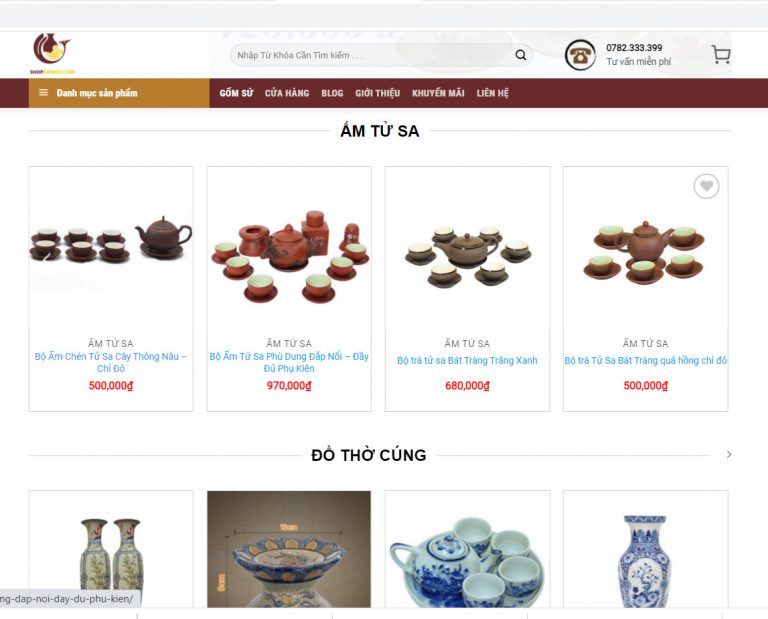Go to Cửa Hàng page

(x=287, y=93)
